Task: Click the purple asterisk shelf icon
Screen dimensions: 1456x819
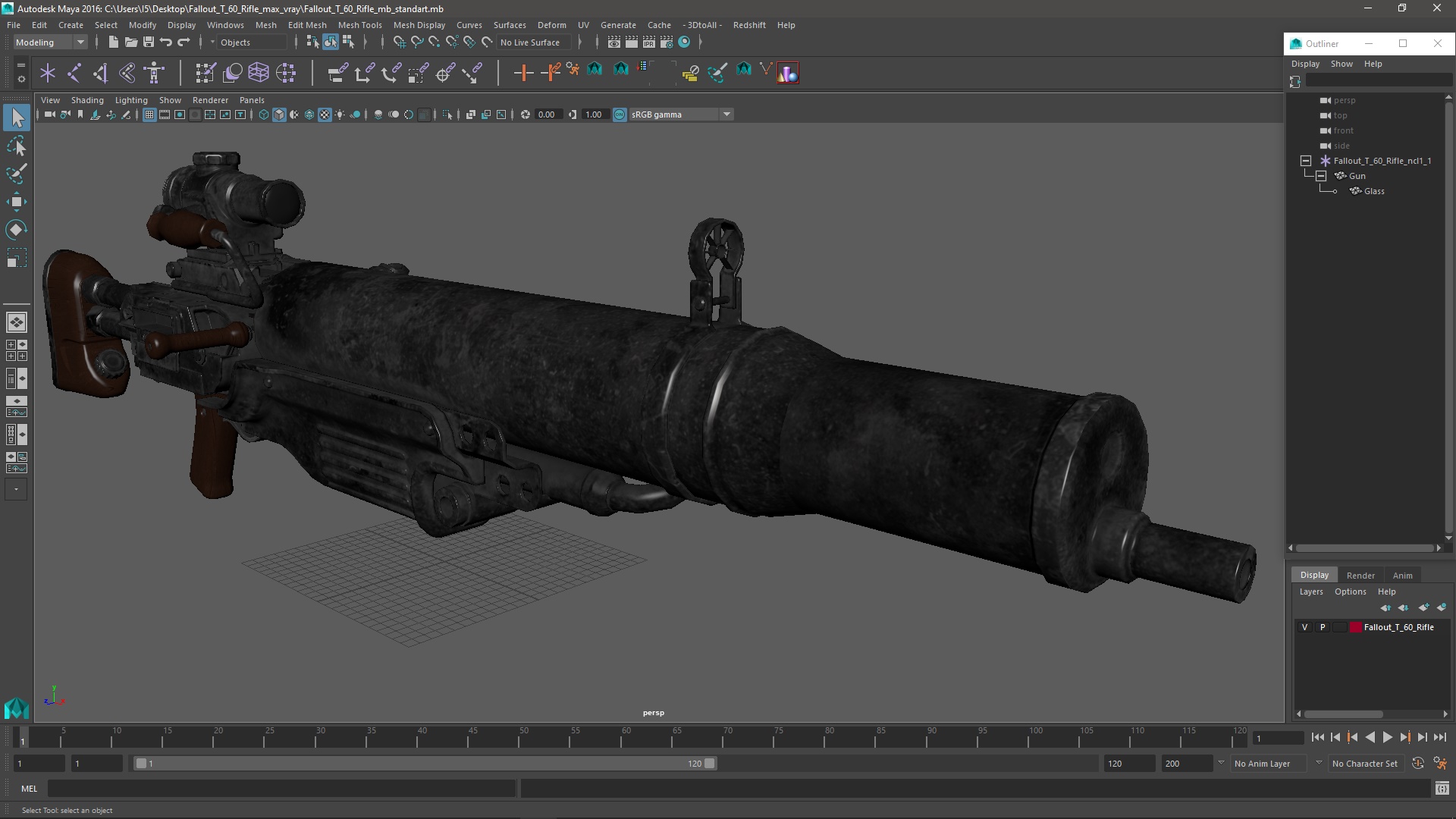Action: pyautogui.click(x=48, y=73)
